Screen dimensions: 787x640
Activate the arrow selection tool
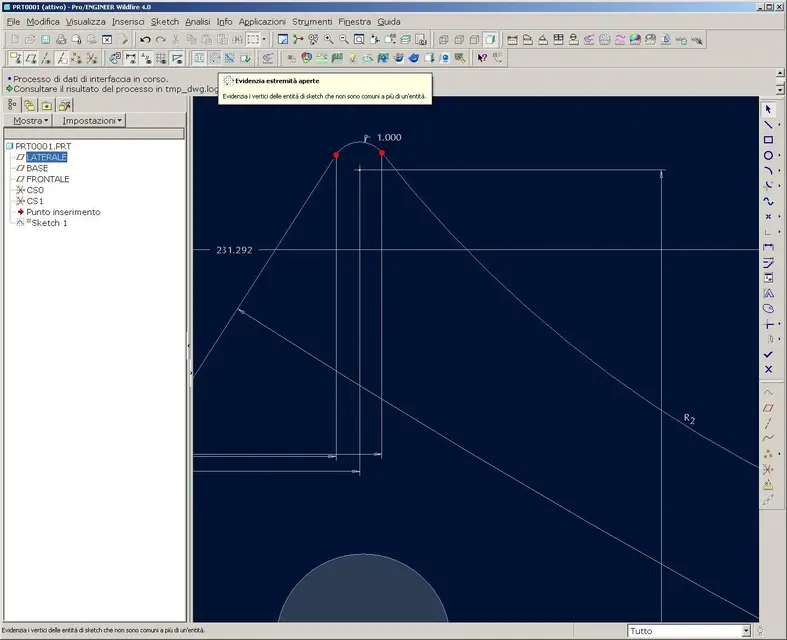click(x=768, y=108)
